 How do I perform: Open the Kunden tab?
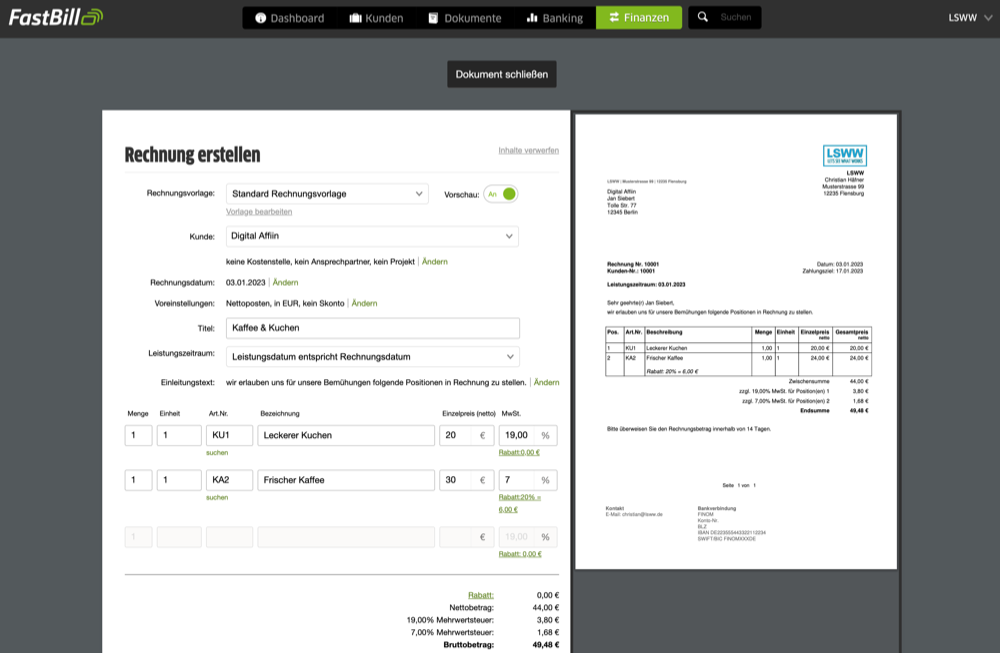376,18
